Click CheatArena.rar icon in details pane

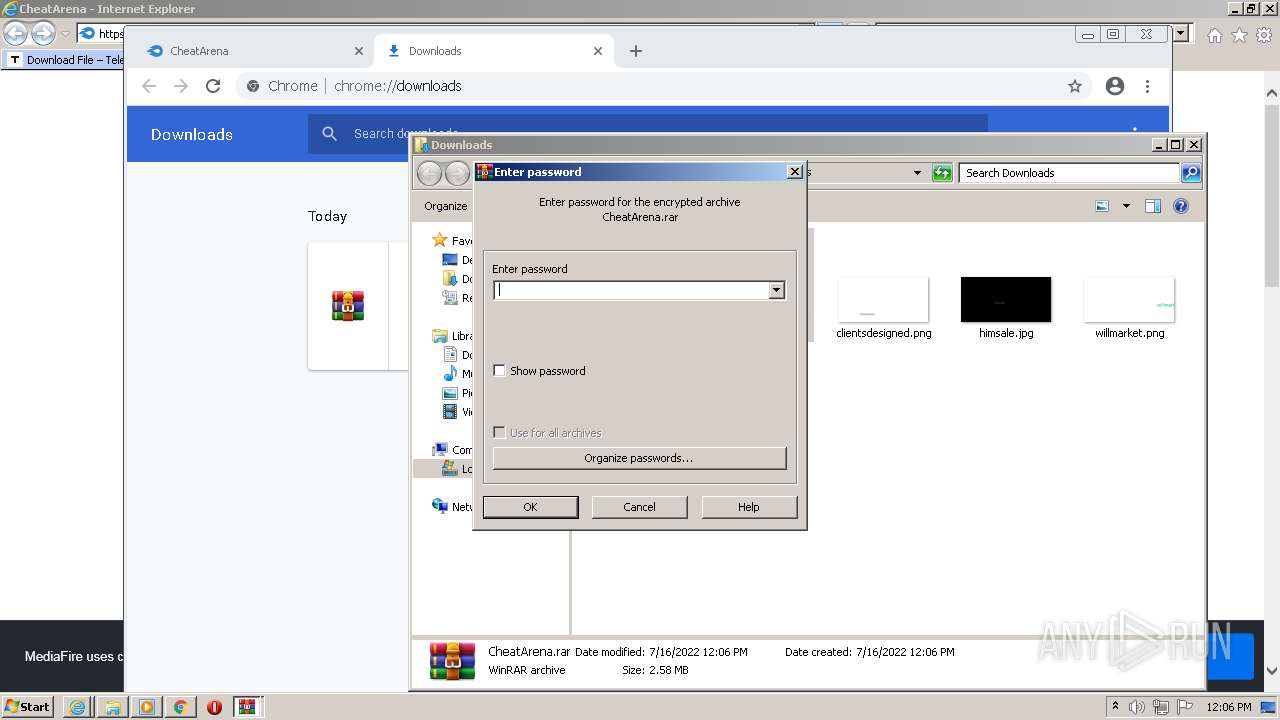451,661
